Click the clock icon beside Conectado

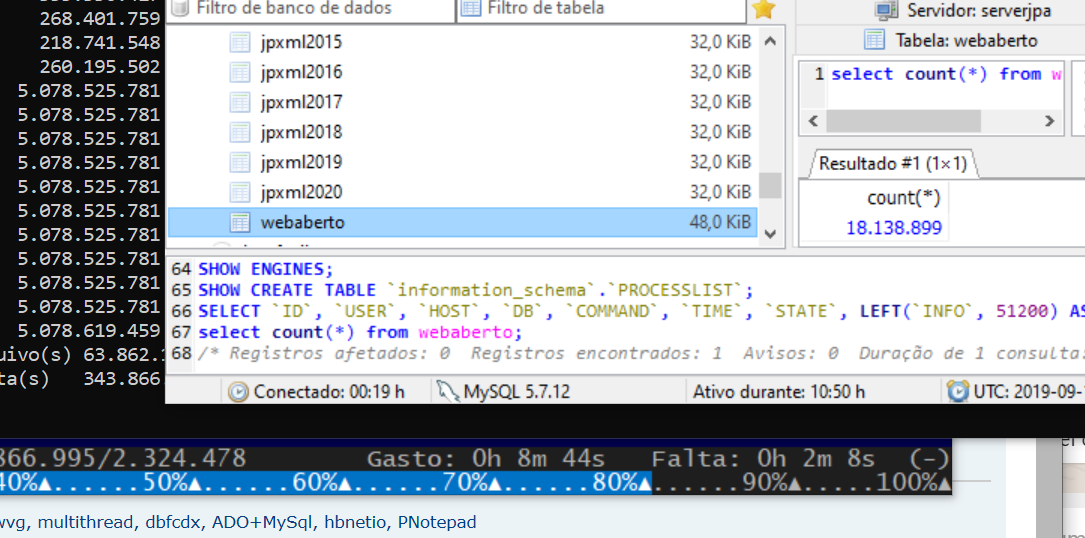click(x=237, y=392)
